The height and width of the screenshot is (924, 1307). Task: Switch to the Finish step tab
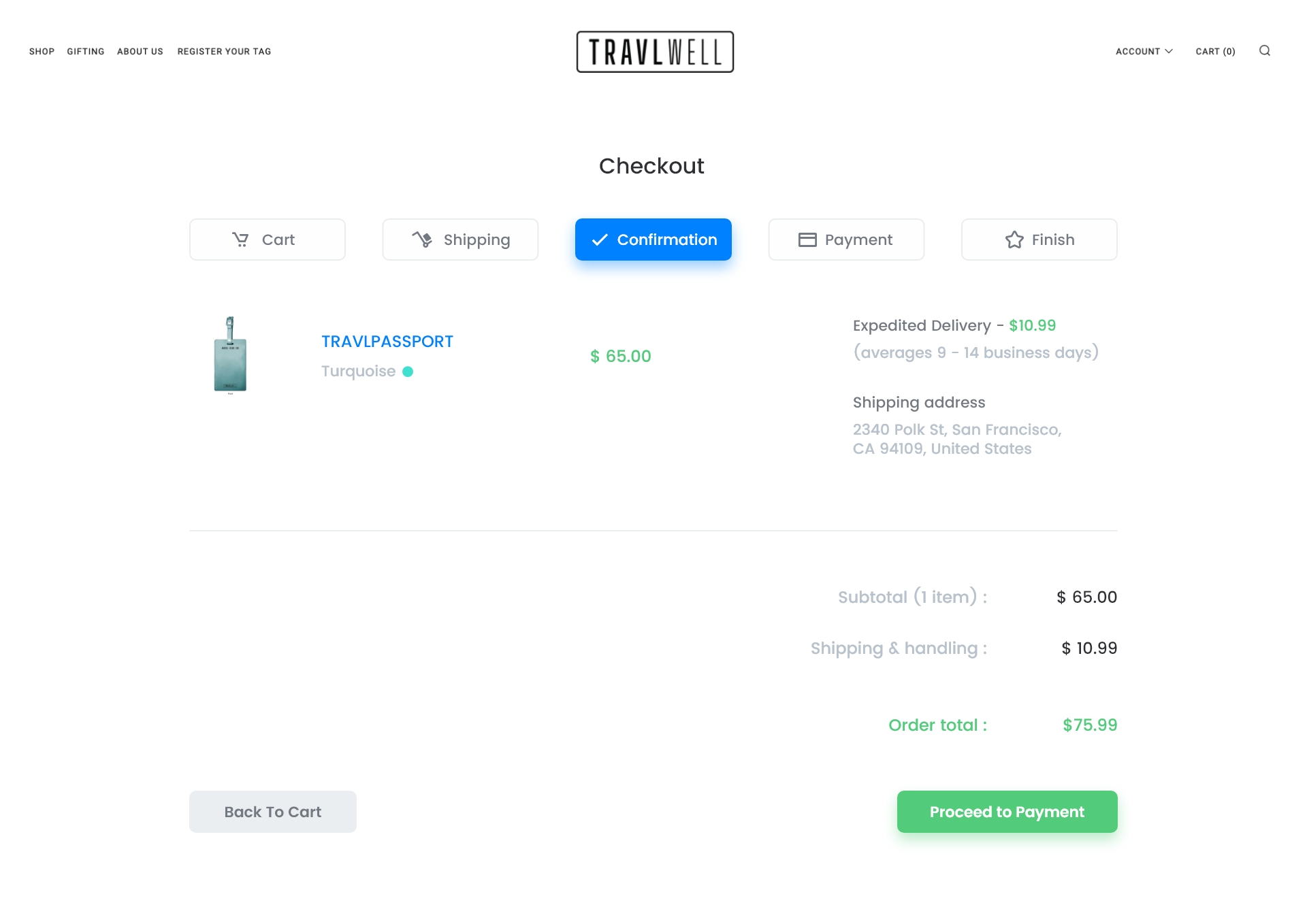(x=1039, y=240)
